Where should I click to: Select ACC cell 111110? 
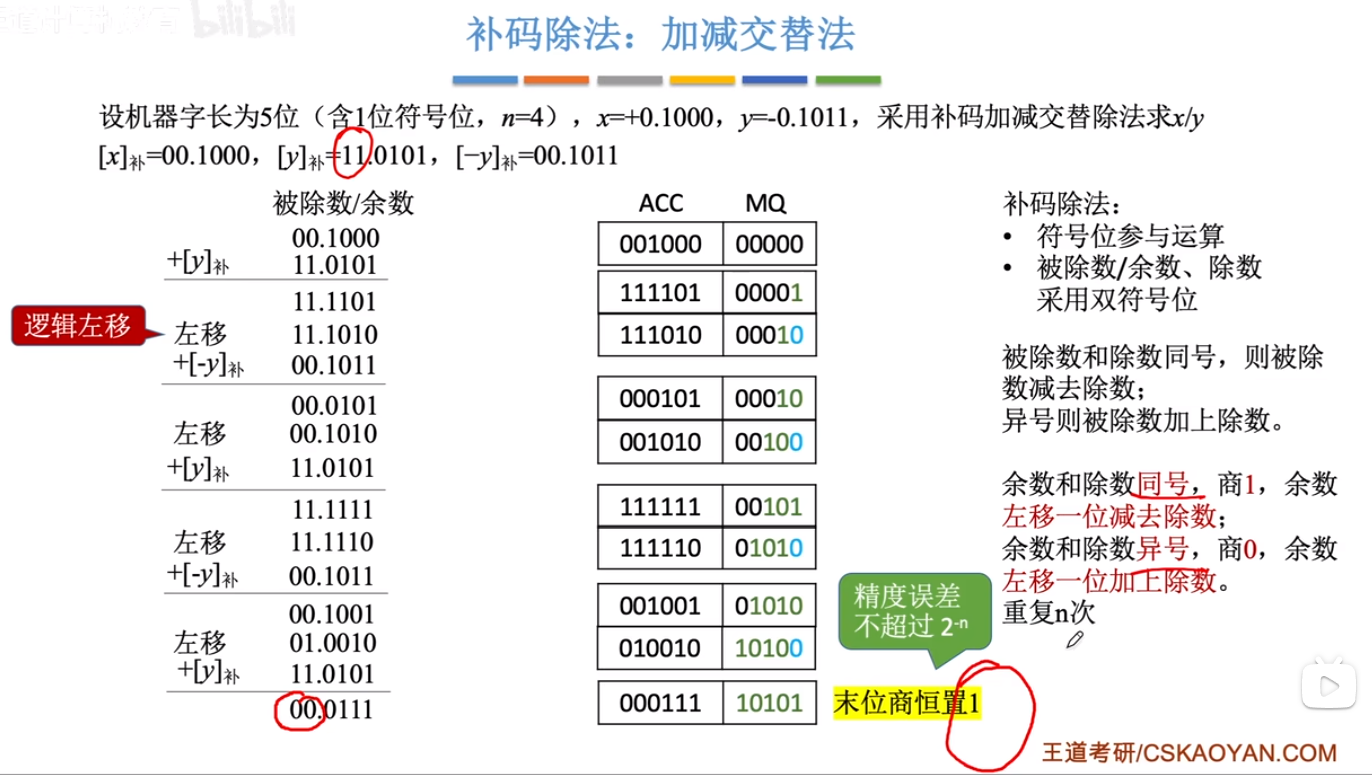(x=660, y=549)
